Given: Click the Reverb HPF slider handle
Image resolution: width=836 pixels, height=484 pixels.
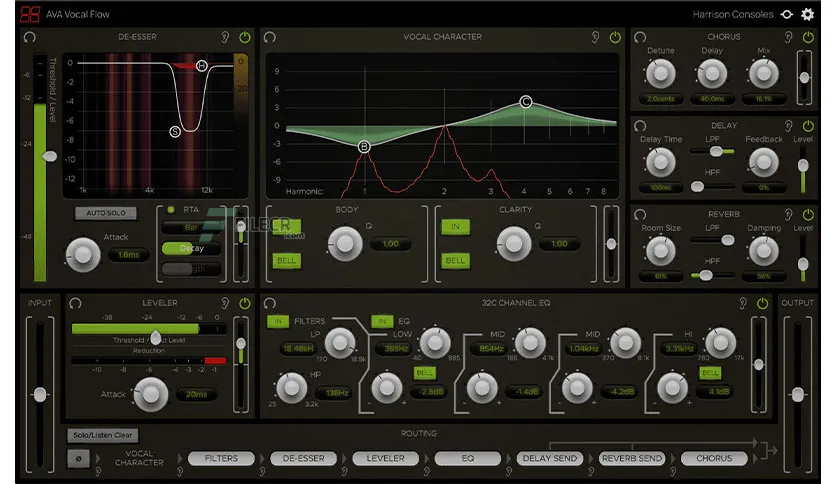Looking at the screenshot, I should [x=706, y=275].
